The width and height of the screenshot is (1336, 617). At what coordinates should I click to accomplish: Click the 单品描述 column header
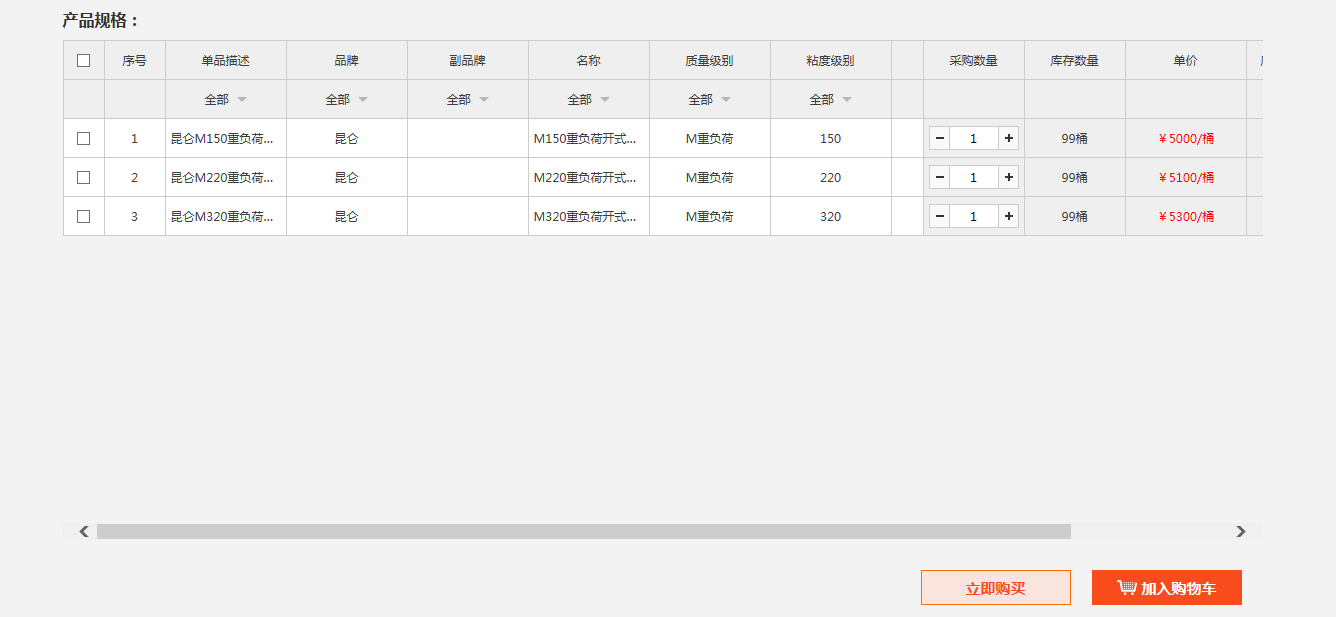click(x=226, y=60)
